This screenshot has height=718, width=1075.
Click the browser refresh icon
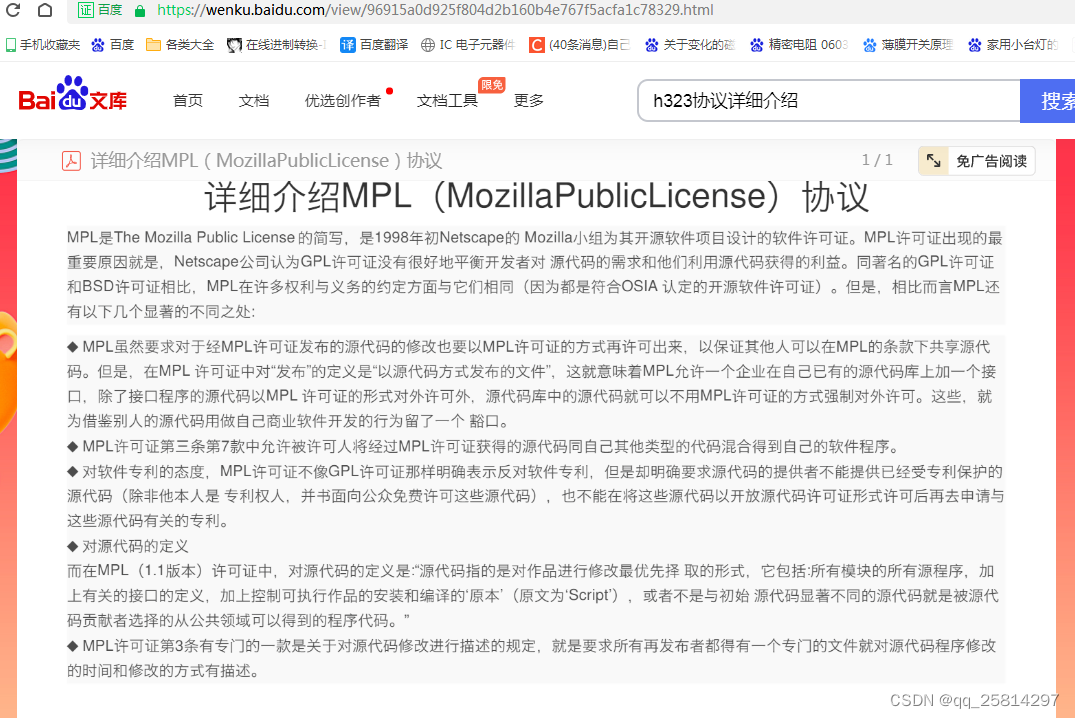click(x=11, y=12)
